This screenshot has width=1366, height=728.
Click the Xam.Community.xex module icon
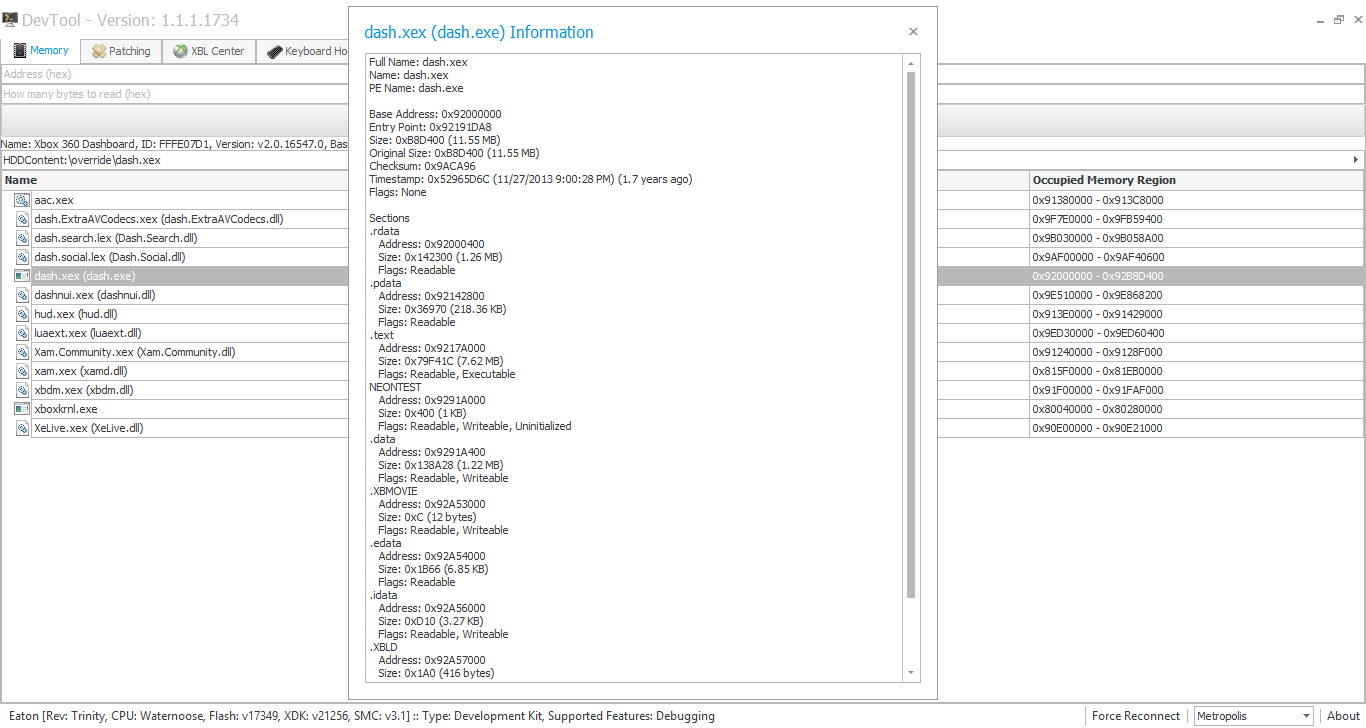[x=22, y=352]
